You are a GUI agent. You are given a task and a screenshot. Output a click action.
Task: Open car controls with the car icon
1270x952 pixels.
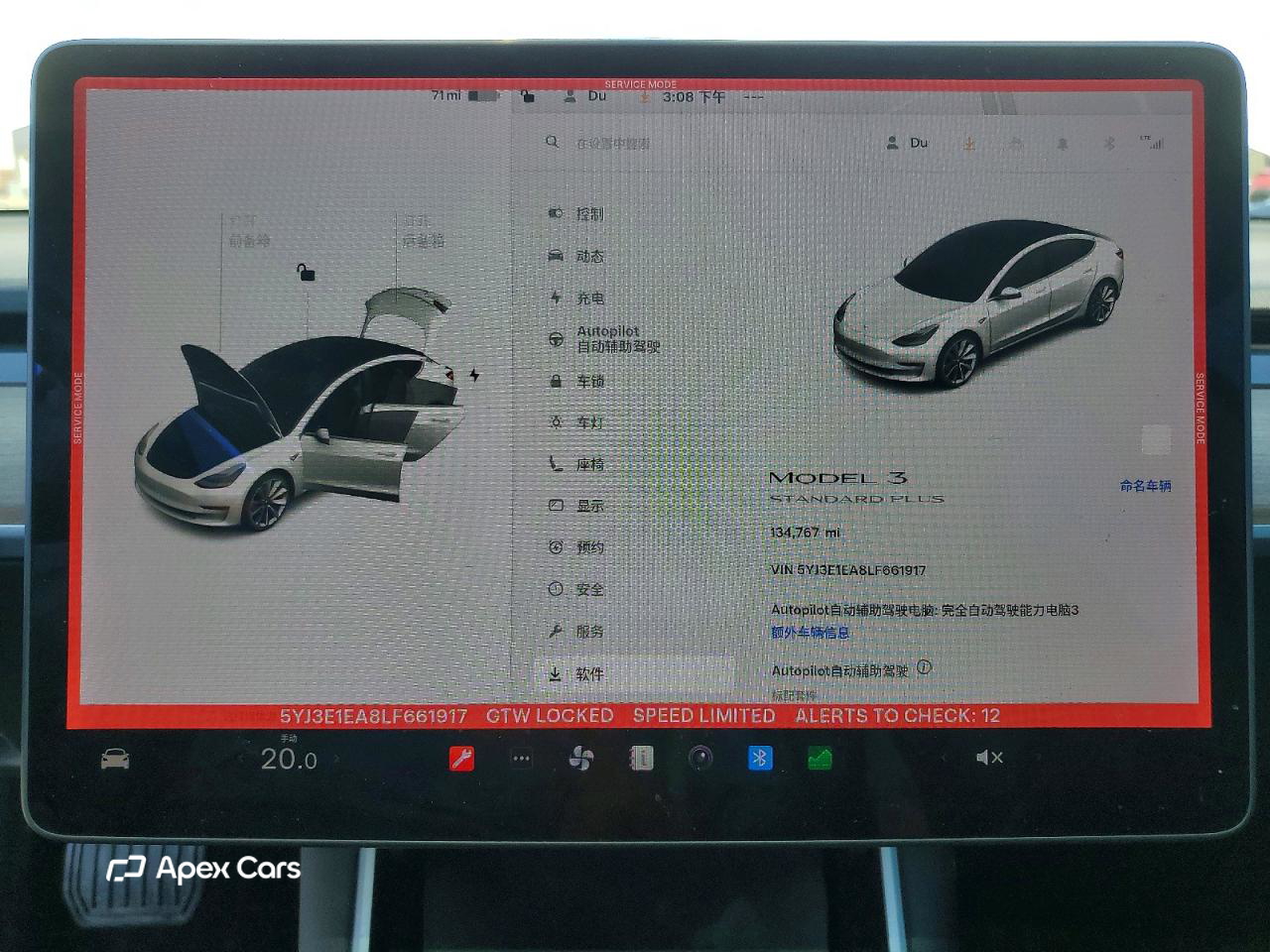tap(115, 760)
